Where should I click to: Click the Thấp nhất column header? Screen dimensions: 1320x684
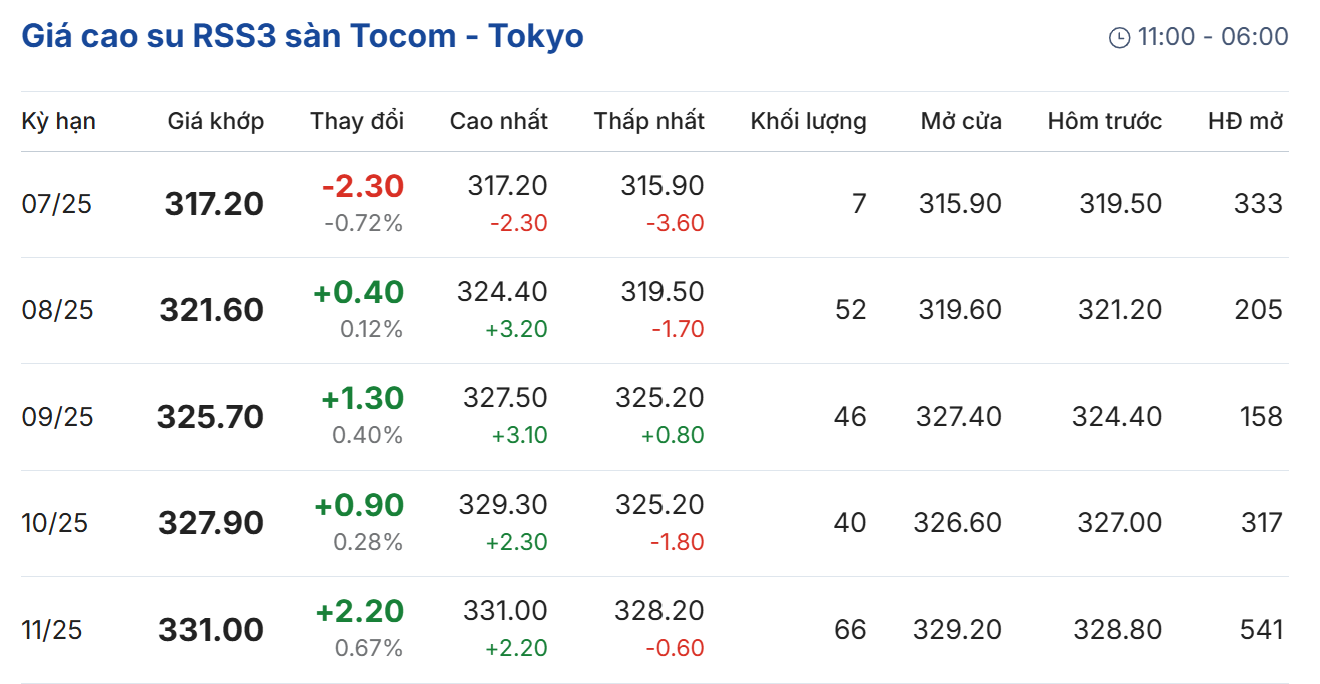(649, 122)
